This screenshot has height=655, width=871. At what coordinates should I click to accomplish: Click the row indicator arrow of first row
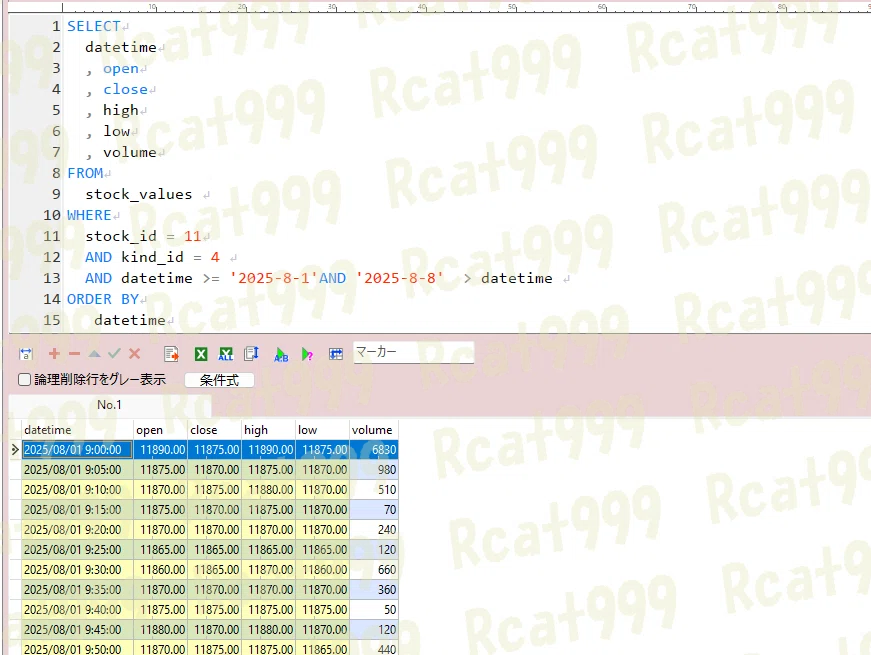(x=15, y=449)
